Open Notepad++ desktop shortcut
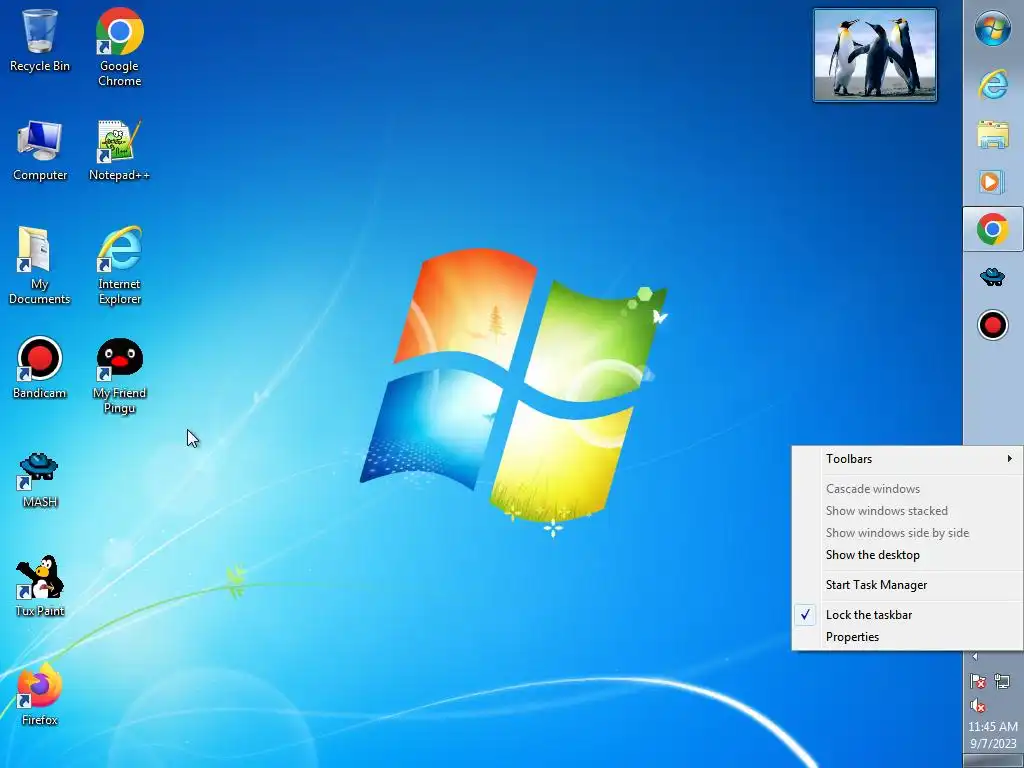Image resolution: width=1024 pixels, height=768 pixels. 120,150
